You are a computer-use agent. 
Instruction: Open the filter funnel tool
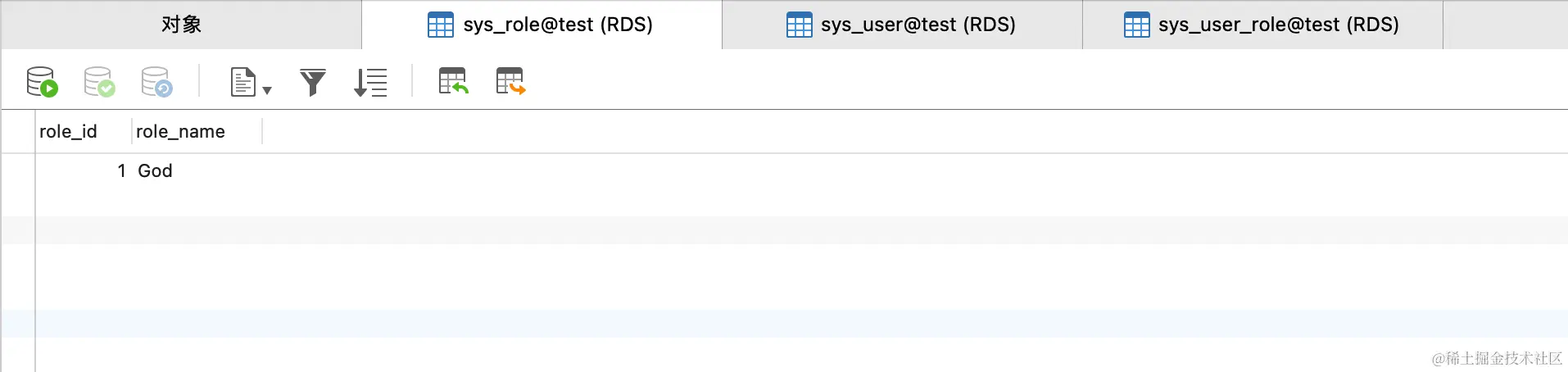(x=312, y=82)
